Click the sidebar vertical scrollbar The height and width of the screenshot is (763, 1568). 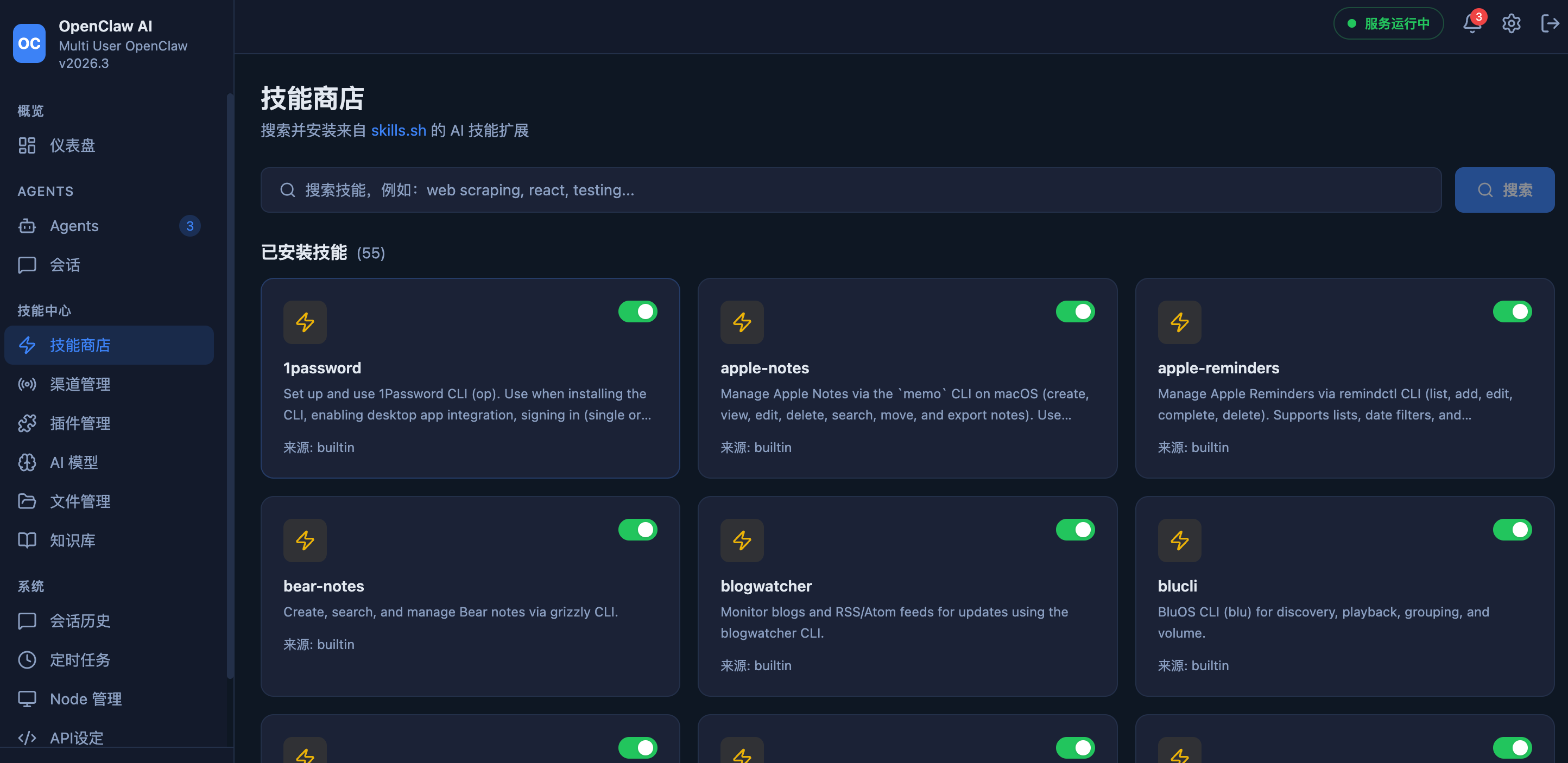(x=230, y=385)
